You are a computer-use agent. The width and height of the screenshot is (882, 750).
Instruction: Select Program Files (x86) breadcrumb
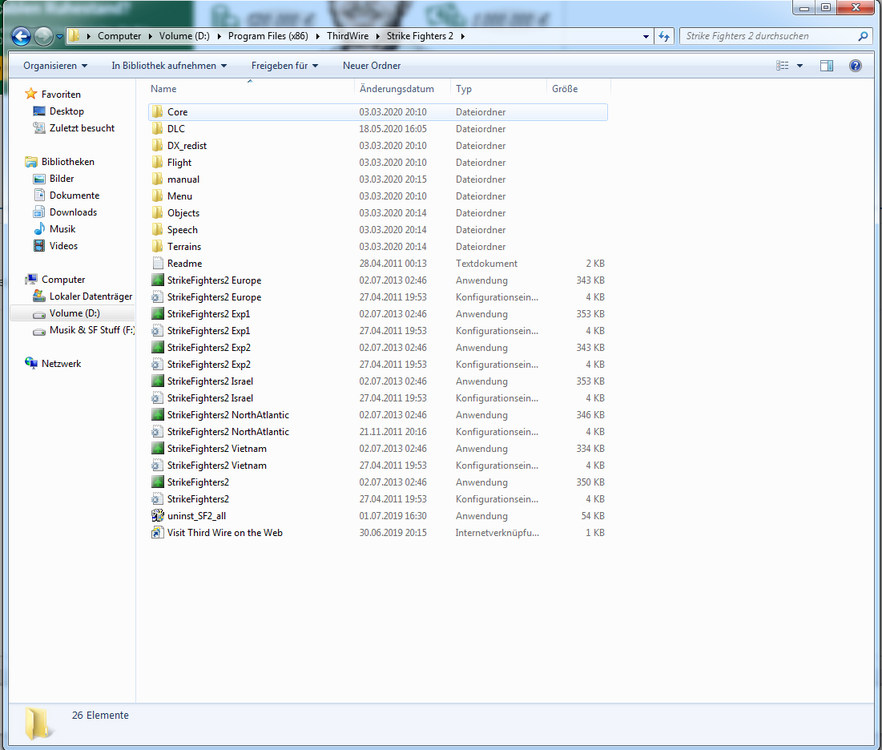[x=268, y=36]
